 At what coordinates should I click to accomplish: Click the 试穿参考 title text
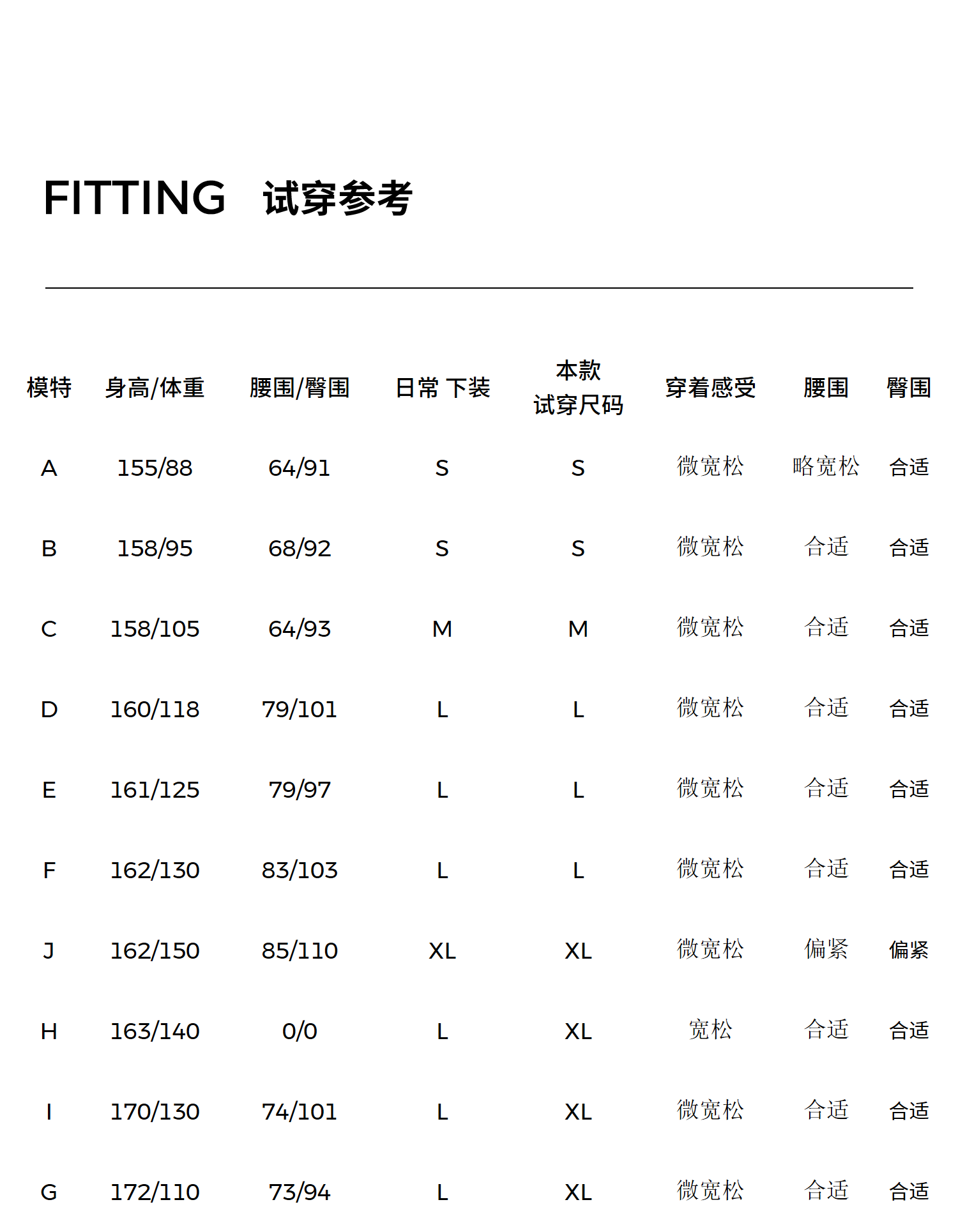338,199
